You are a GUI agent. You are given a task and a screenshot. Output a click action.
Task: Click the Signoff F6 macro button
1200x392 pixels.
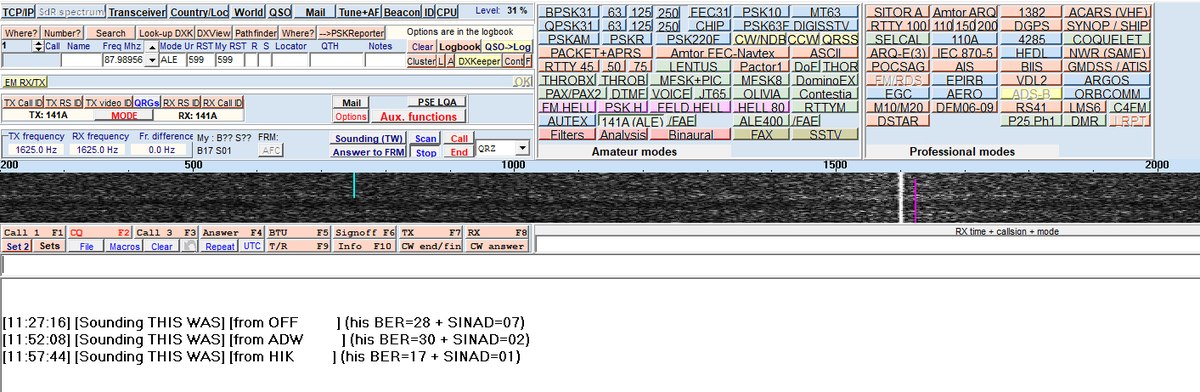pyautogui.click(x=365, y=232)
